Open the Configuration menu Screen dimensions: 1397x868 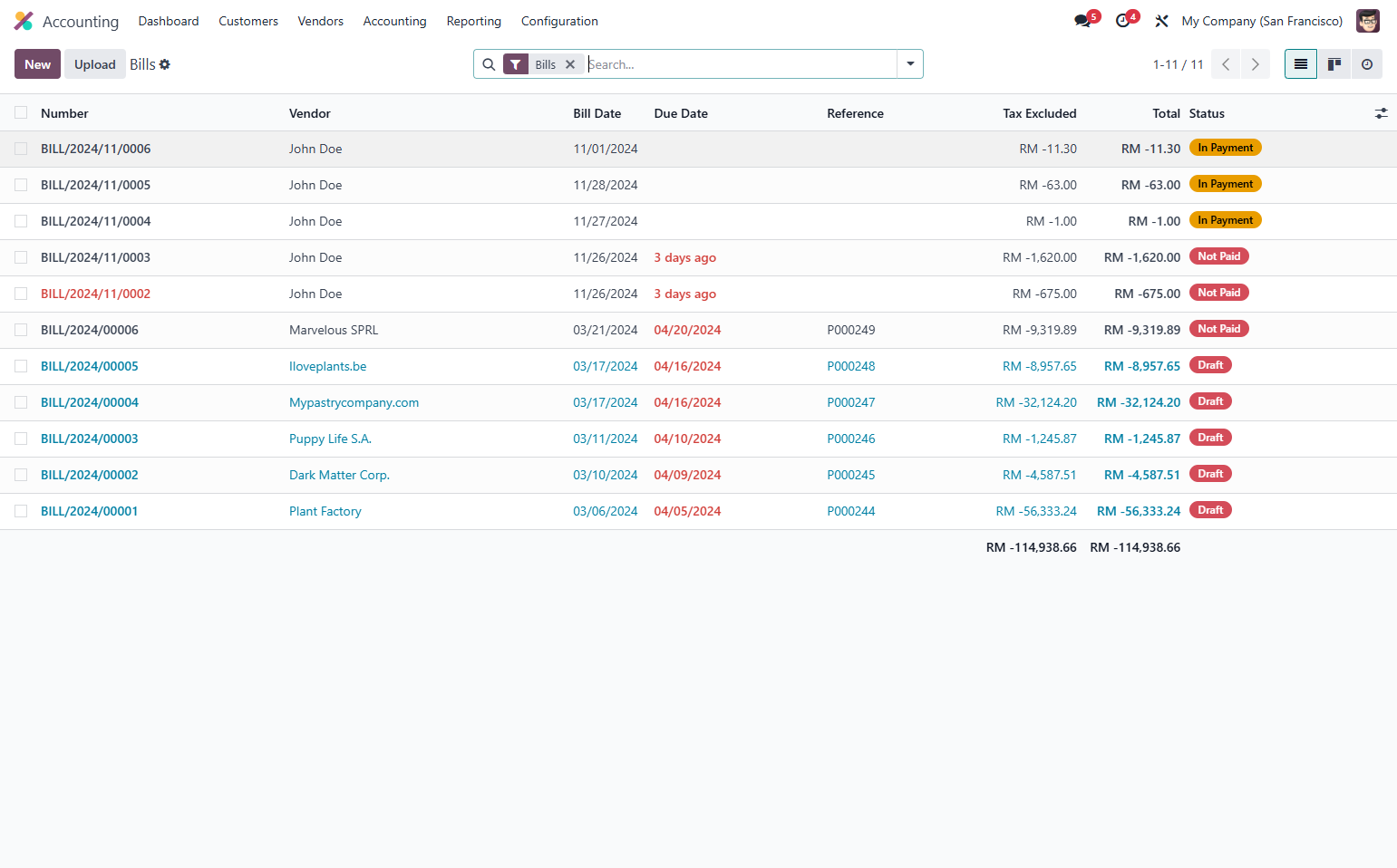pyautogui.click(x=559, y=21)
